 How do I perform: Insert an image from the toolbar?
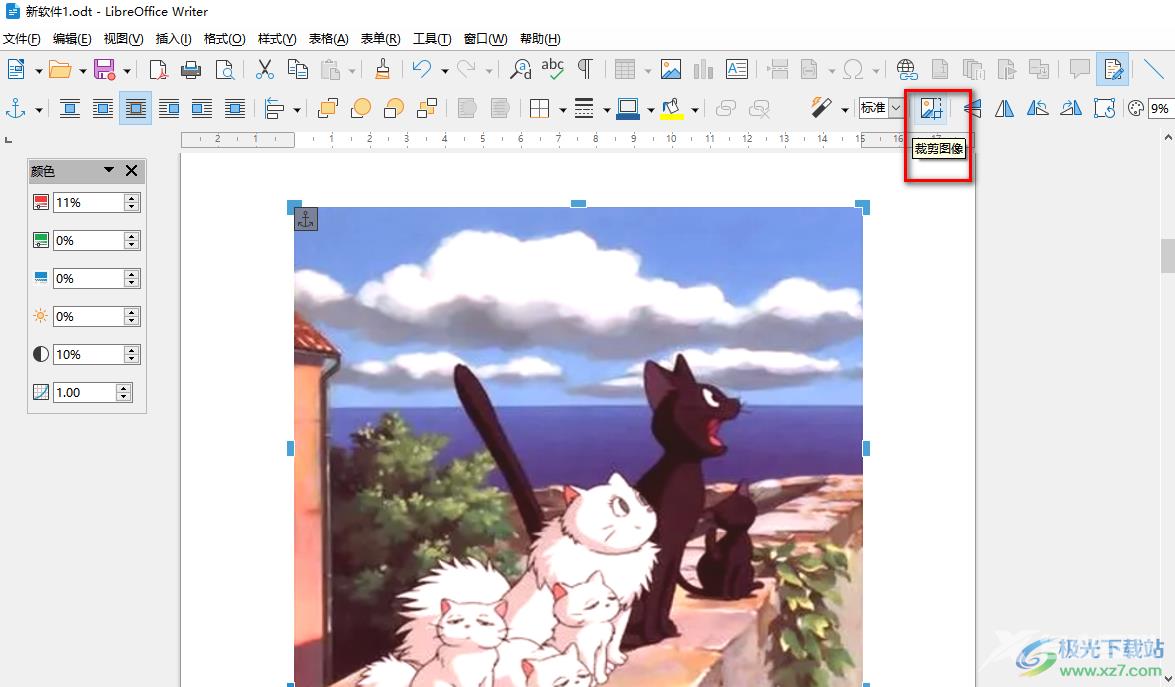point(671,70)
